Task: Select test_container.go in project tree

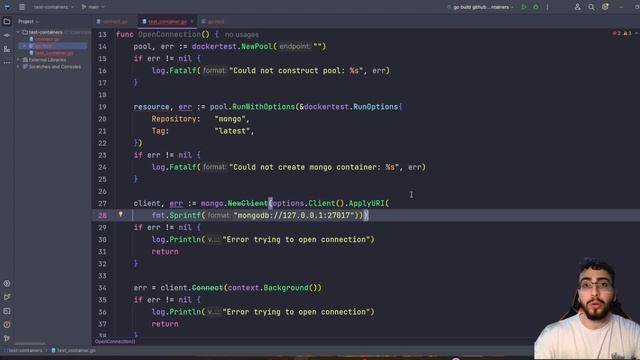Action: coord(54,53)
